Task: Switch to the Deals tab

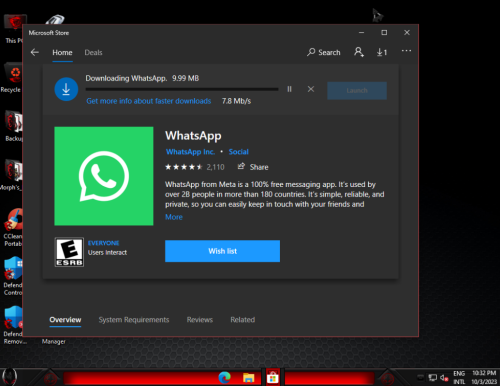Action: 93,53
